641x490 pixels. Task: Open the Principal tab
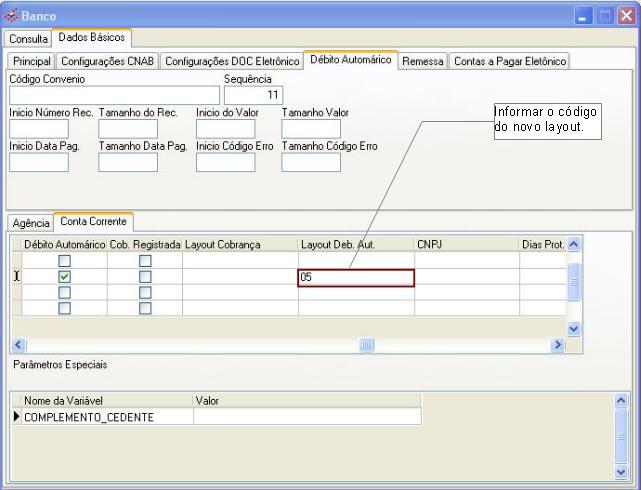click(31, 62)
